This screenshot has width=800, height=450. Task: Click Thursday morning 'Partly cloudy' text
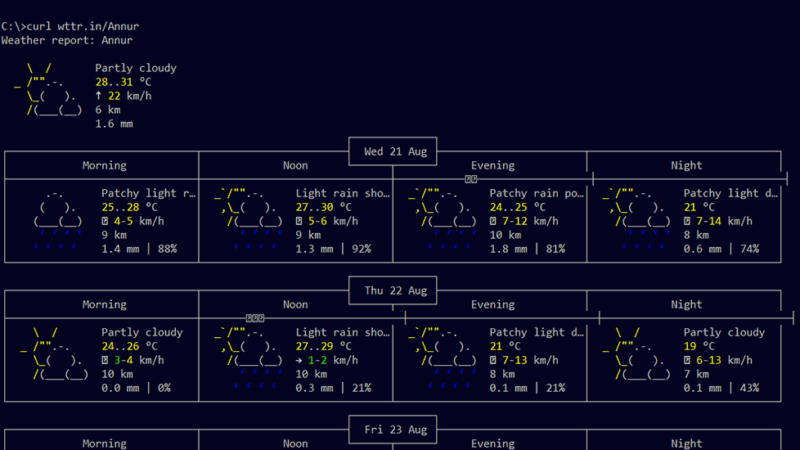[142, 332]
